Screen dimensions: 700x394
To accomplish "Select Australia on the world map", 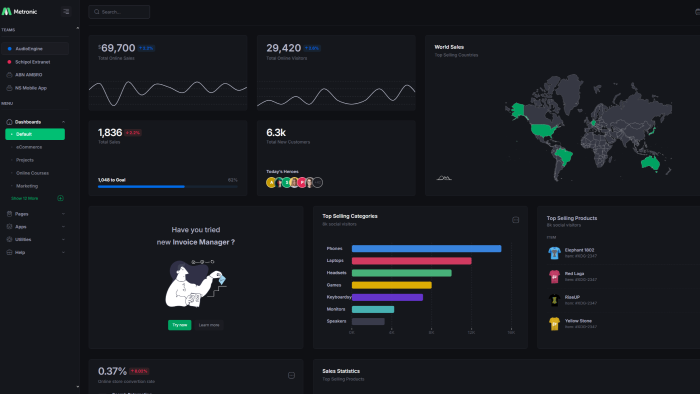I will tap(650, 162).
